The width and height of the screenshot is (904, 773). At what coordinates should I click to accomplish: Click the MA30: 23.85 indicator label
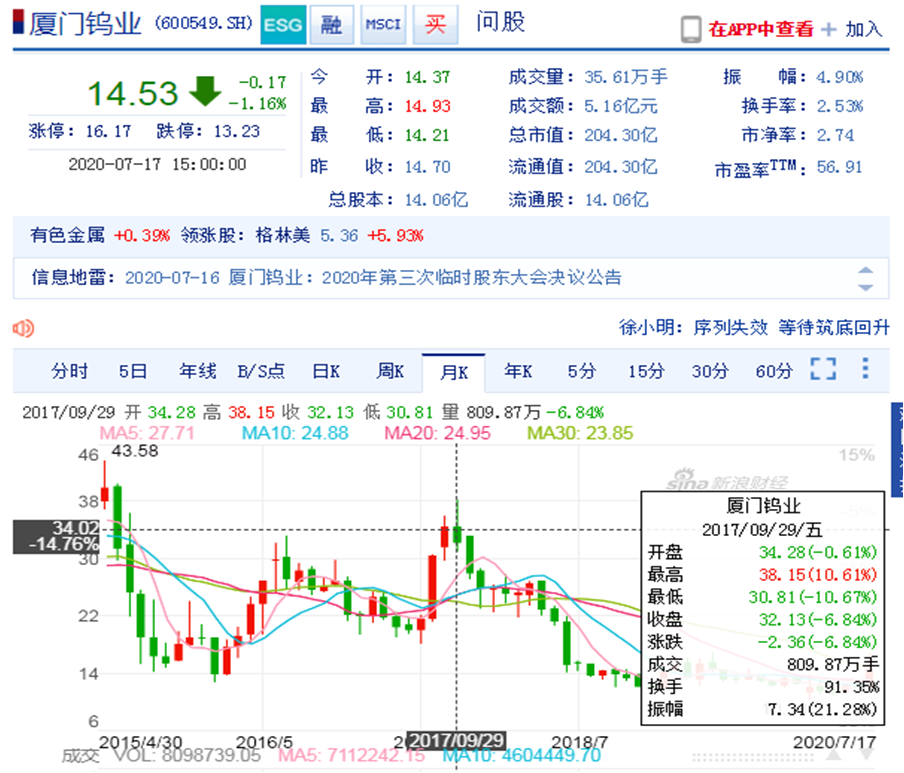point(580,433)
